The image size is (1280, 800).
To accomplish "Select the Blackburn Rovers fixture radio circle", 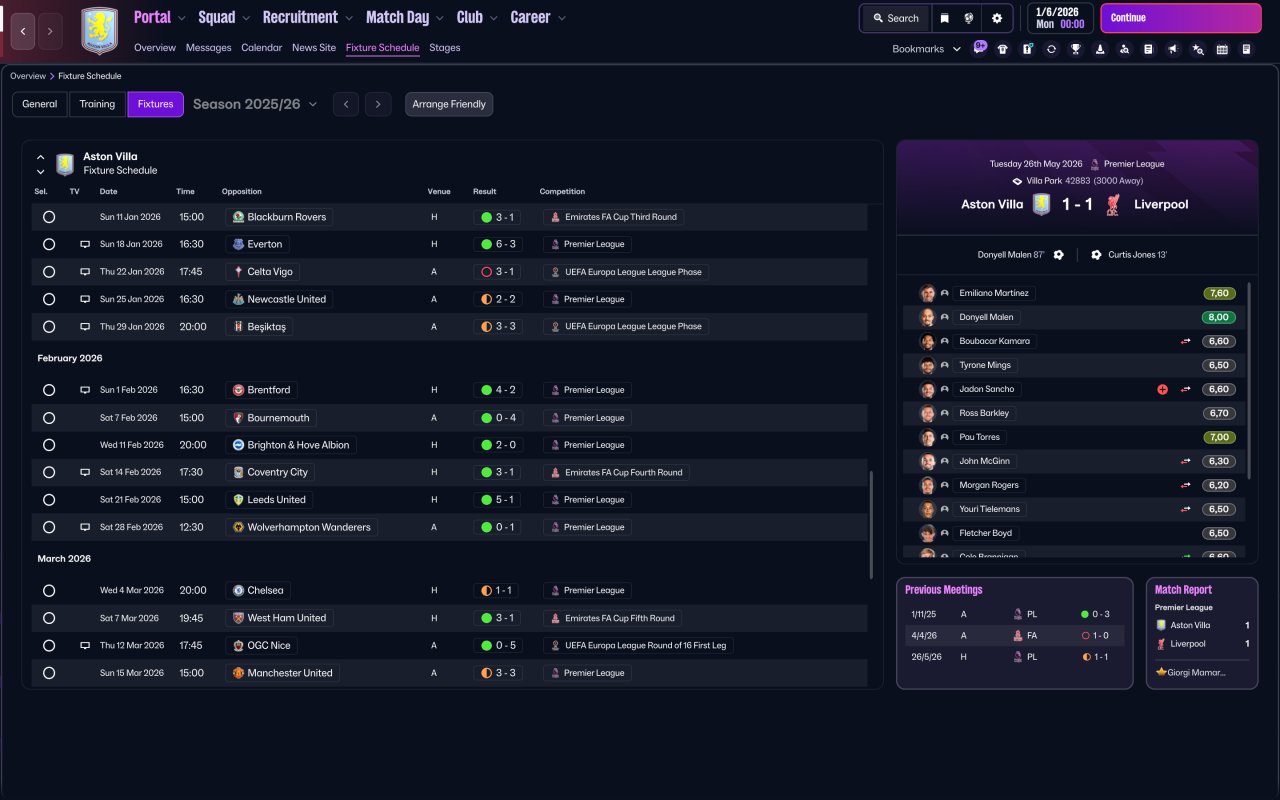I will coord(48,217).
